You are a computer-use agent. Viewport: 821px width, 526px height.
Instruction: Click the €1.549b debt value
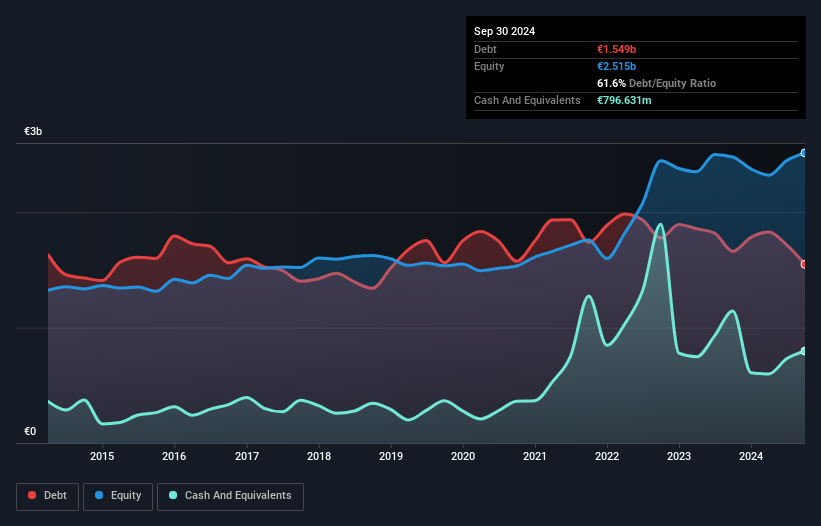pyautogui.click(x=616, y=49)
